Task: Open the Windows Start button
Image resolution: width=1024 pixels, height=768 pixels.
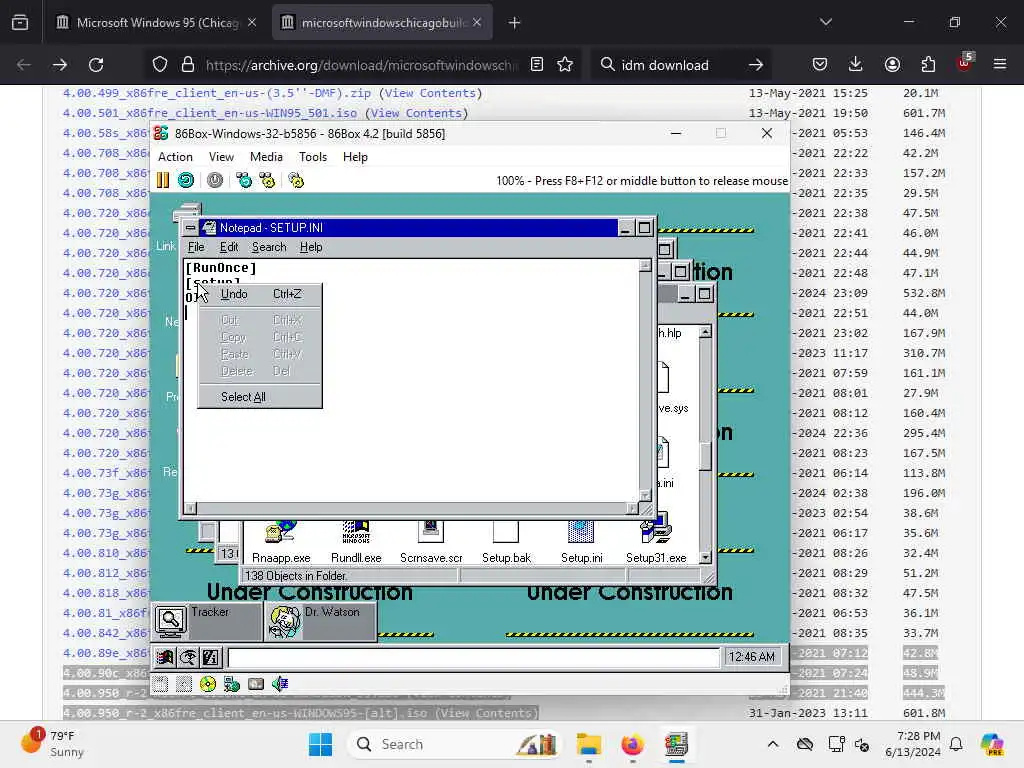Action: coord(320,744)
